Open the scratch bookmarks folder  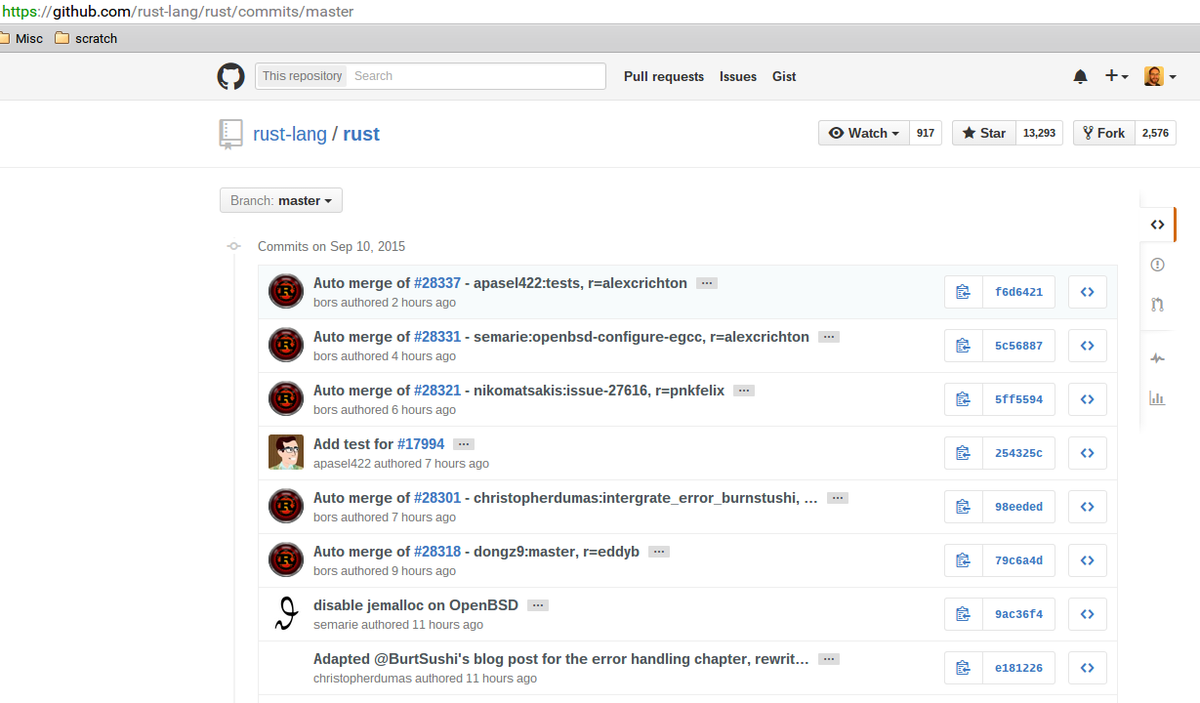(x=86, y=38)
